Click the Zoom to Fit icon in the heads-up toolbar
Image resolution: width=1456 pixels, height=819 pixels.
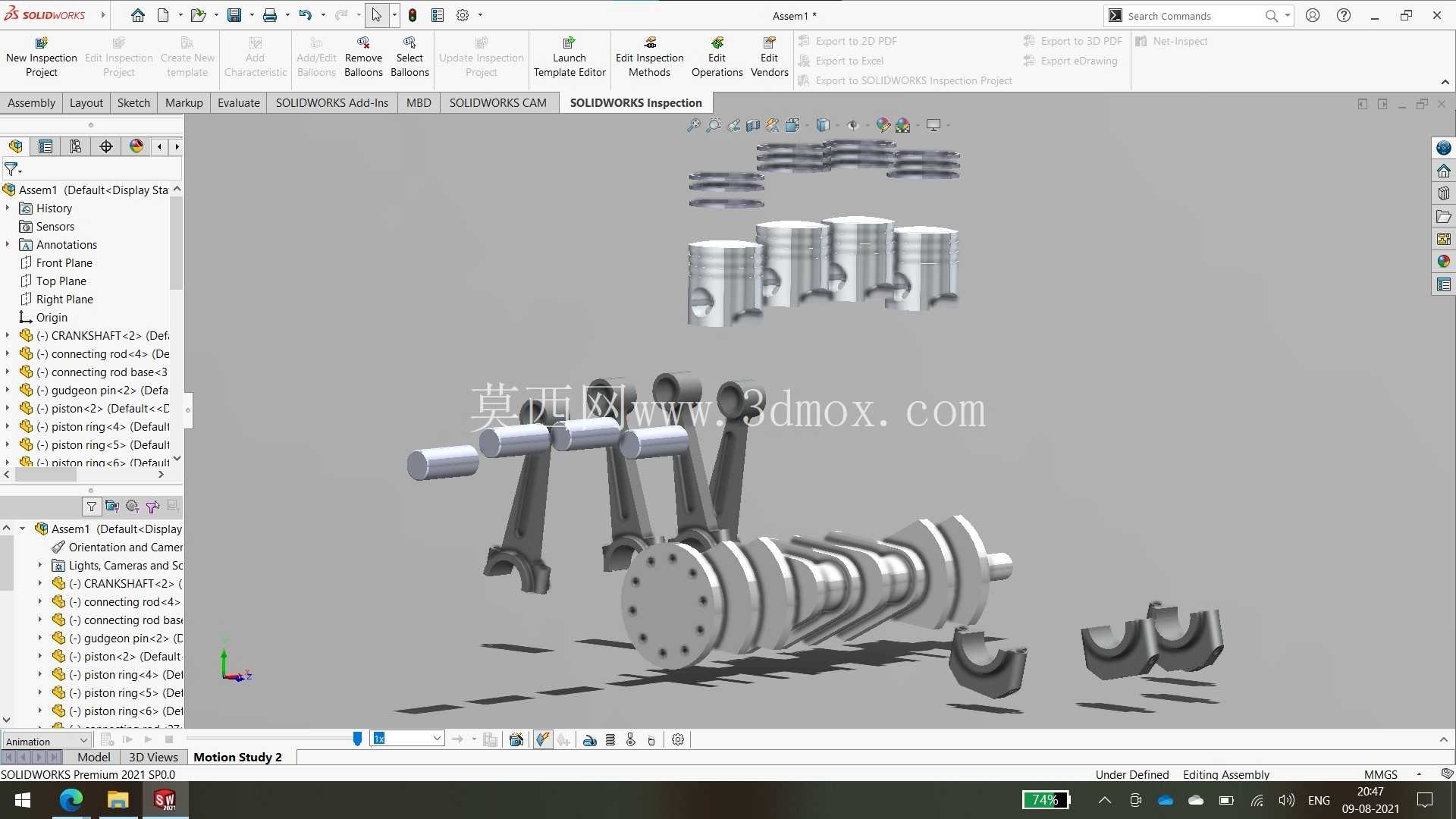[x=693, y=125]
